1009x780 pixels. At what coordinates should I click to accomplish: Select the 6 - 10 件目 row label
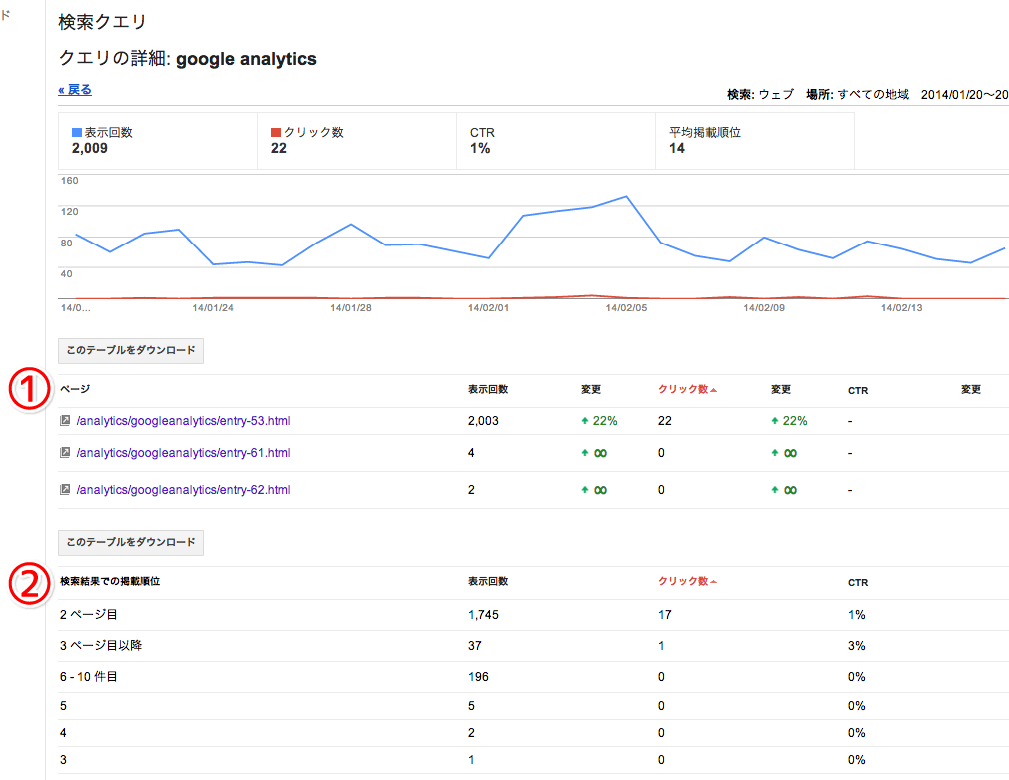pyautogui.click(x=89, y=677)
